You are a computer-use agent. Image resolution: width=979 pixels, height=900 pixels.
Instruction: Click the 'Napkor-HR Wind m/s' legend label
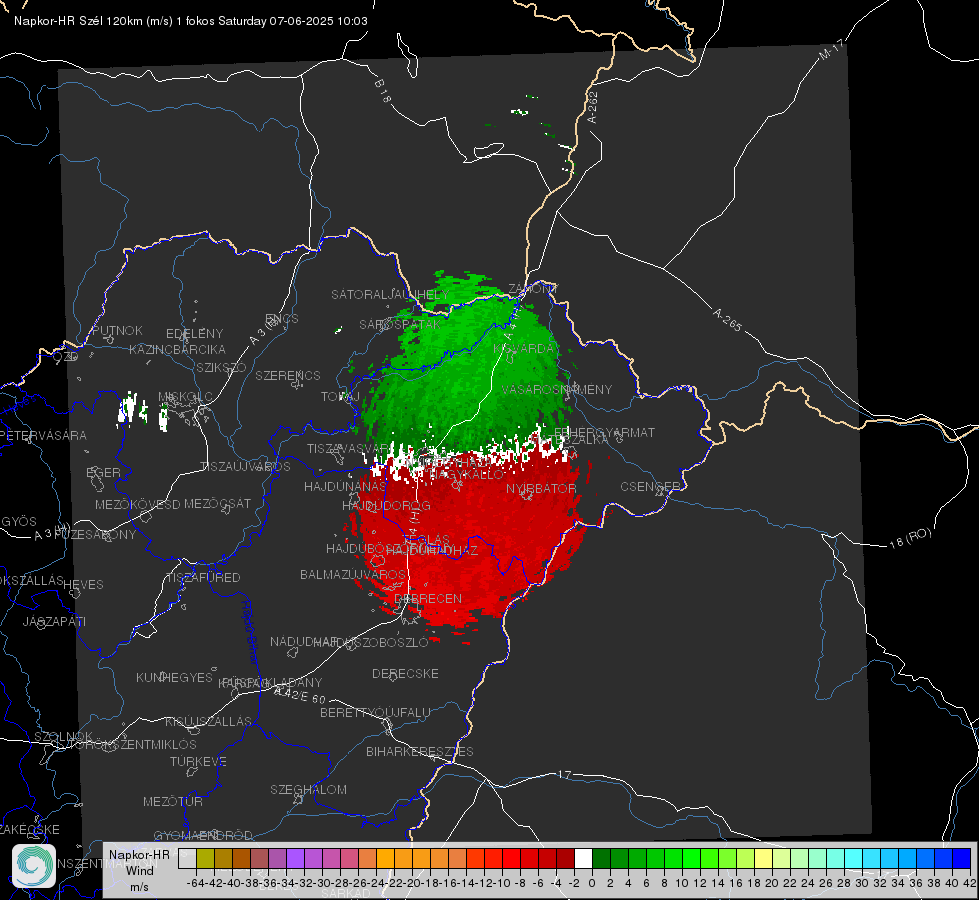tap(139, 870)
